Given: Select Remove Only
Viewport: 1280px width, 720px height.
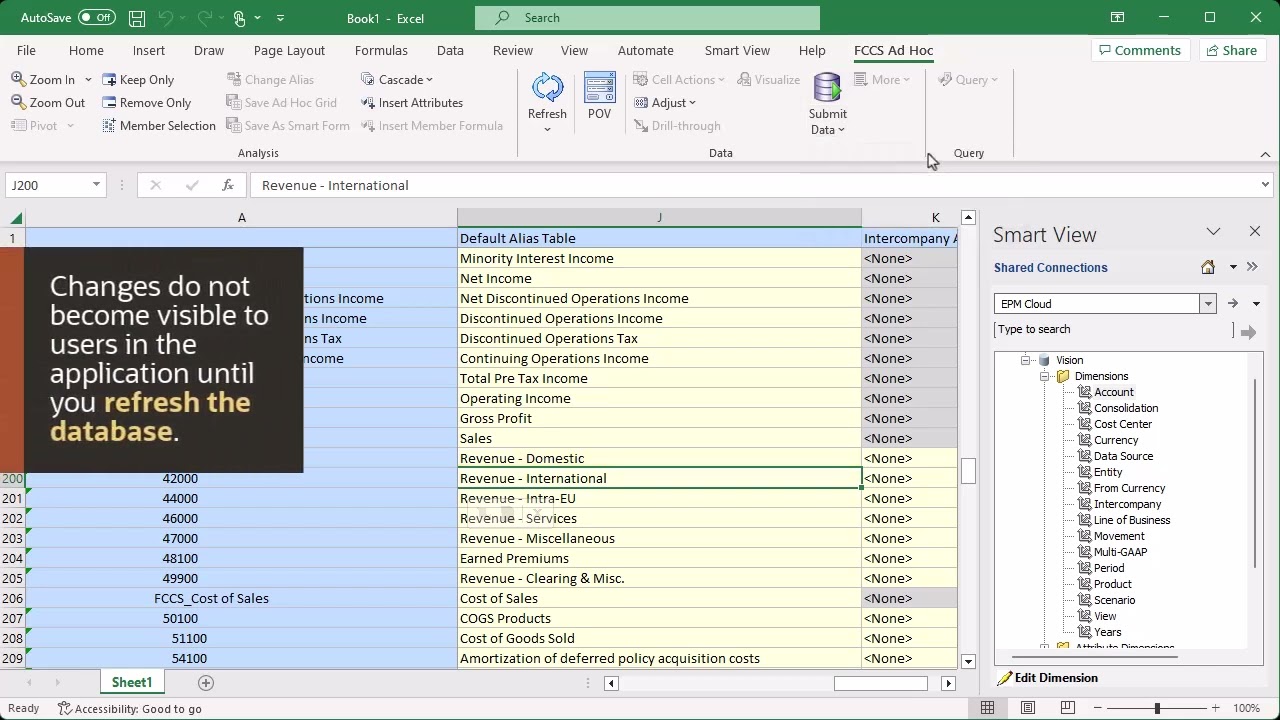Looking at the screenshot, I should [146, 103].
